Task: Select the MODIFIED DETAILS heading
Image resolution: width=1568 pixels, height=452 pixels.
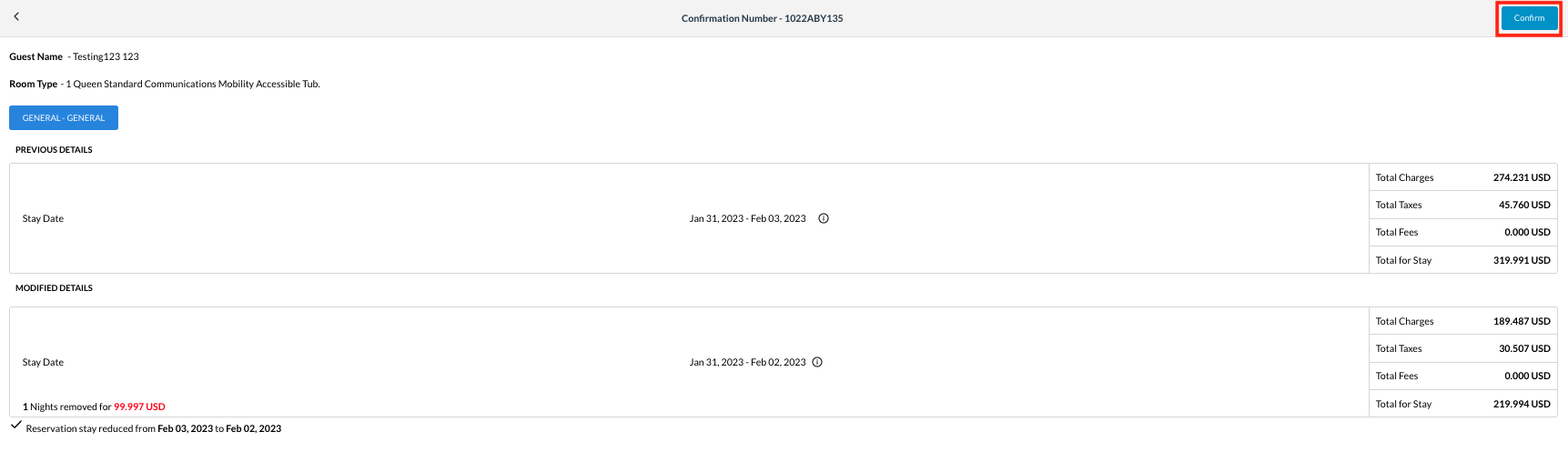Action: (54, 288)
